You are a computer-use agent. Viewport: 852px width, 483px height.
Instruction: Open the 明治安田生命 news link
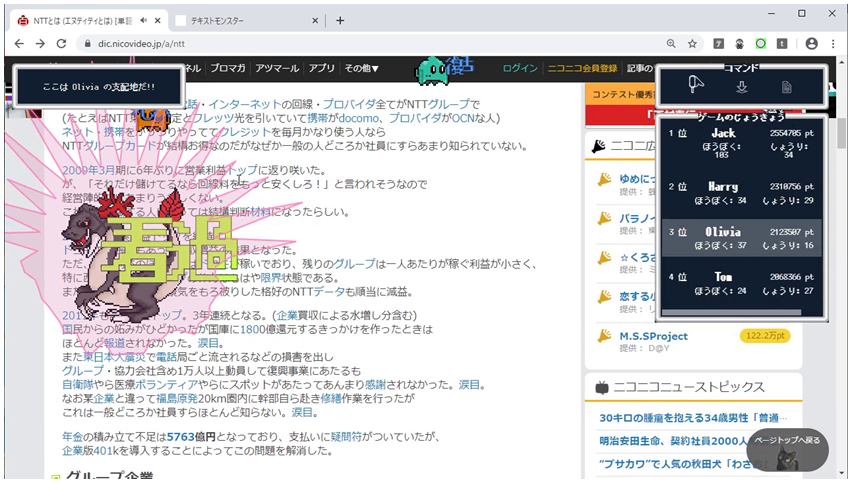tap(674, 441)
